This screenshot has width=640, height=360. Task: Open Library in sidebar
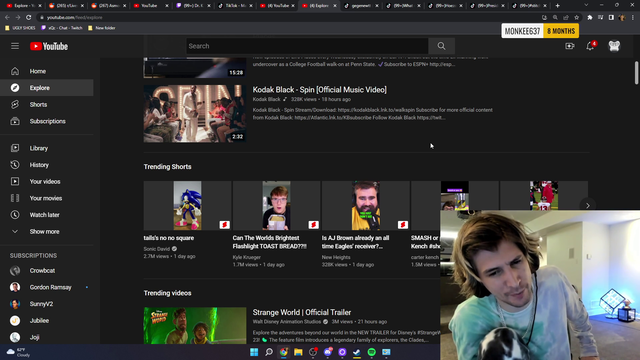click(47, 148)
